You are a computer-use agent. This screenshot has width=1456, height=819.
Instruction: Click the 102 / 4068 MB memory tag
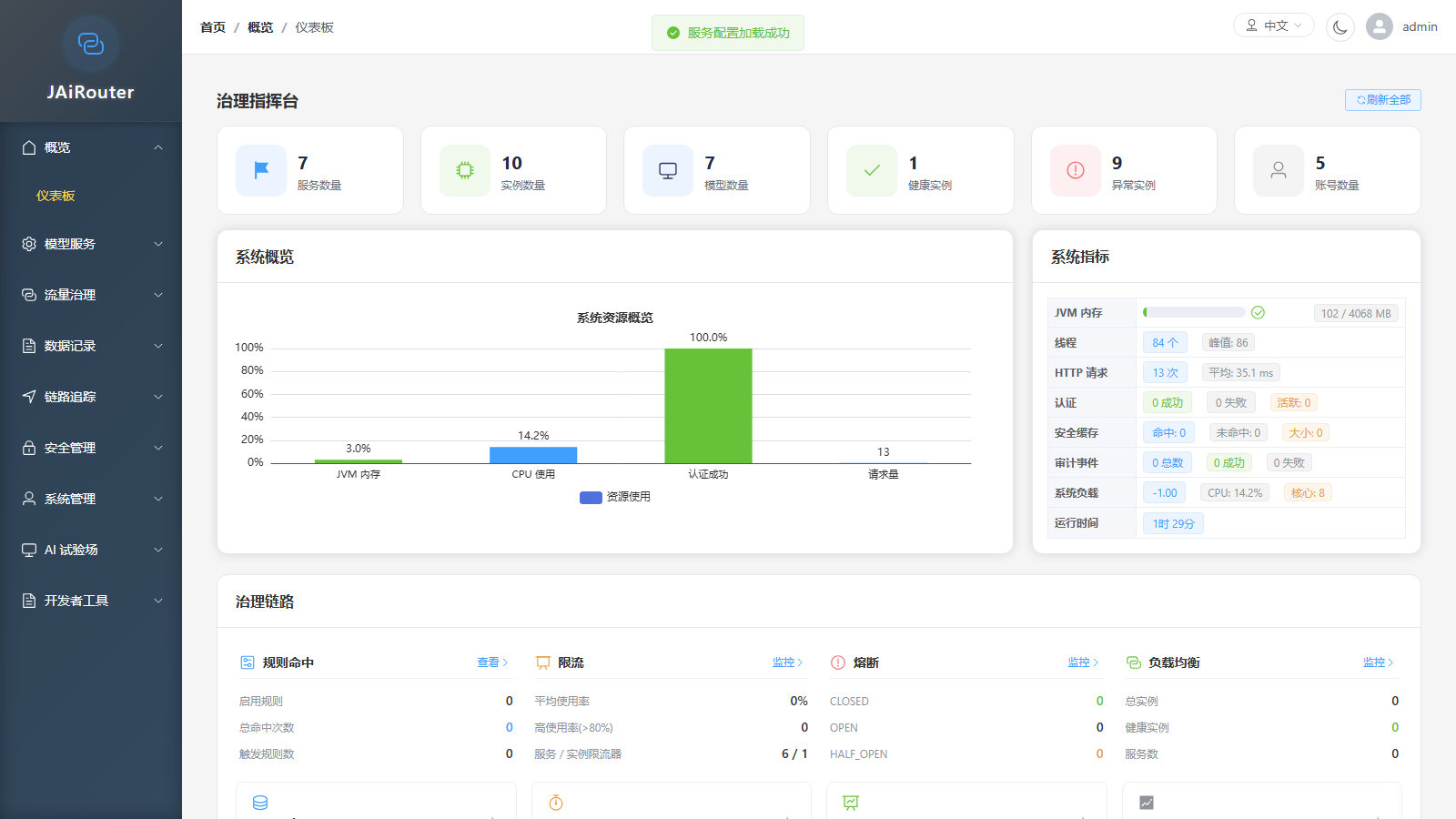1356,313
